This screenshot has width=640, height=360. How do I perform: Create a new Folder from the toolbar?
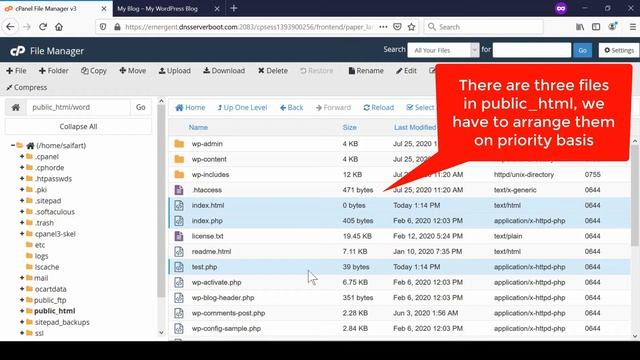pyautogui.click(x=53, y=71)
